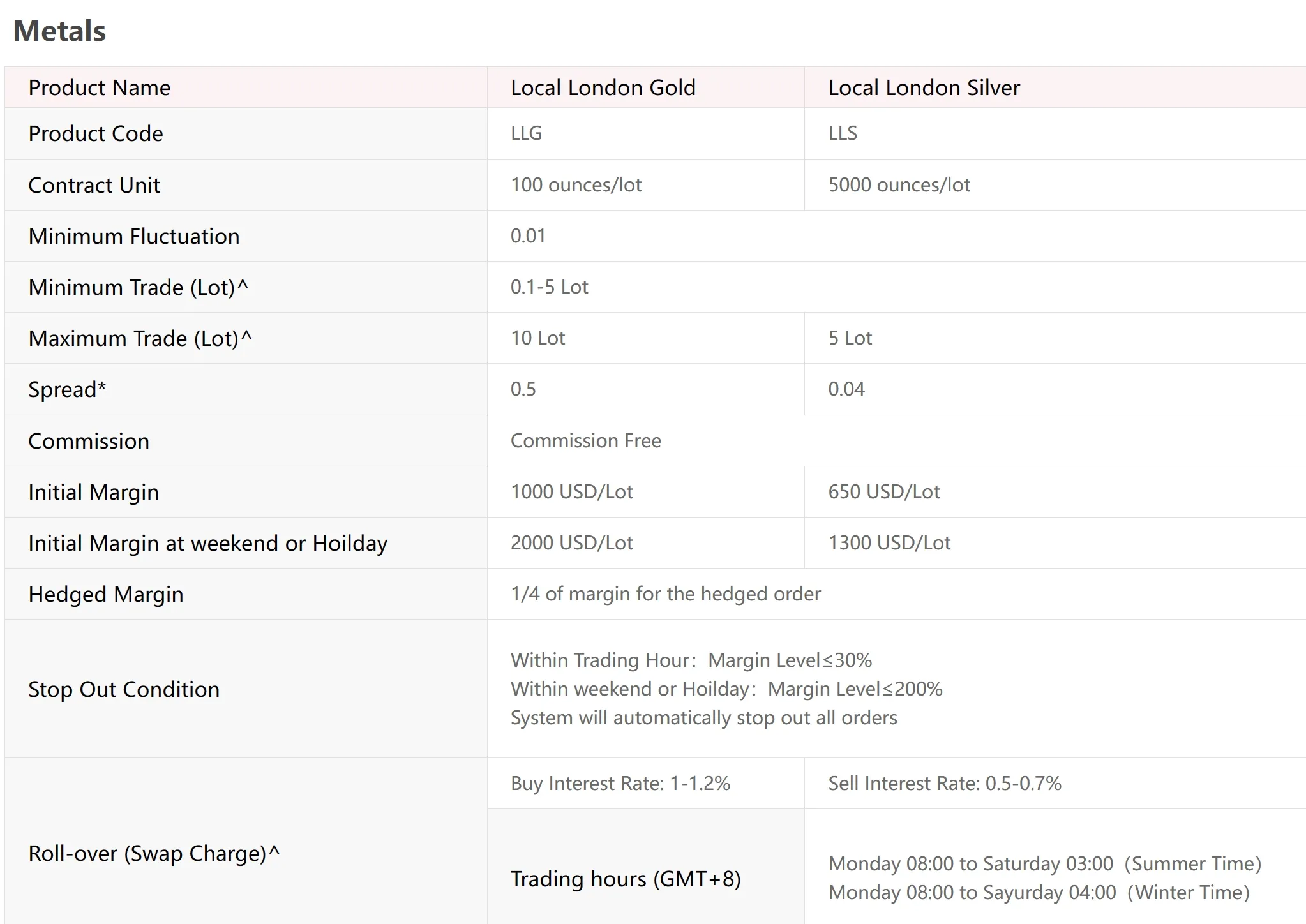The image size is (1306, 924).
Task: Select the LLS product code cell
Action: coord(1055,133)
